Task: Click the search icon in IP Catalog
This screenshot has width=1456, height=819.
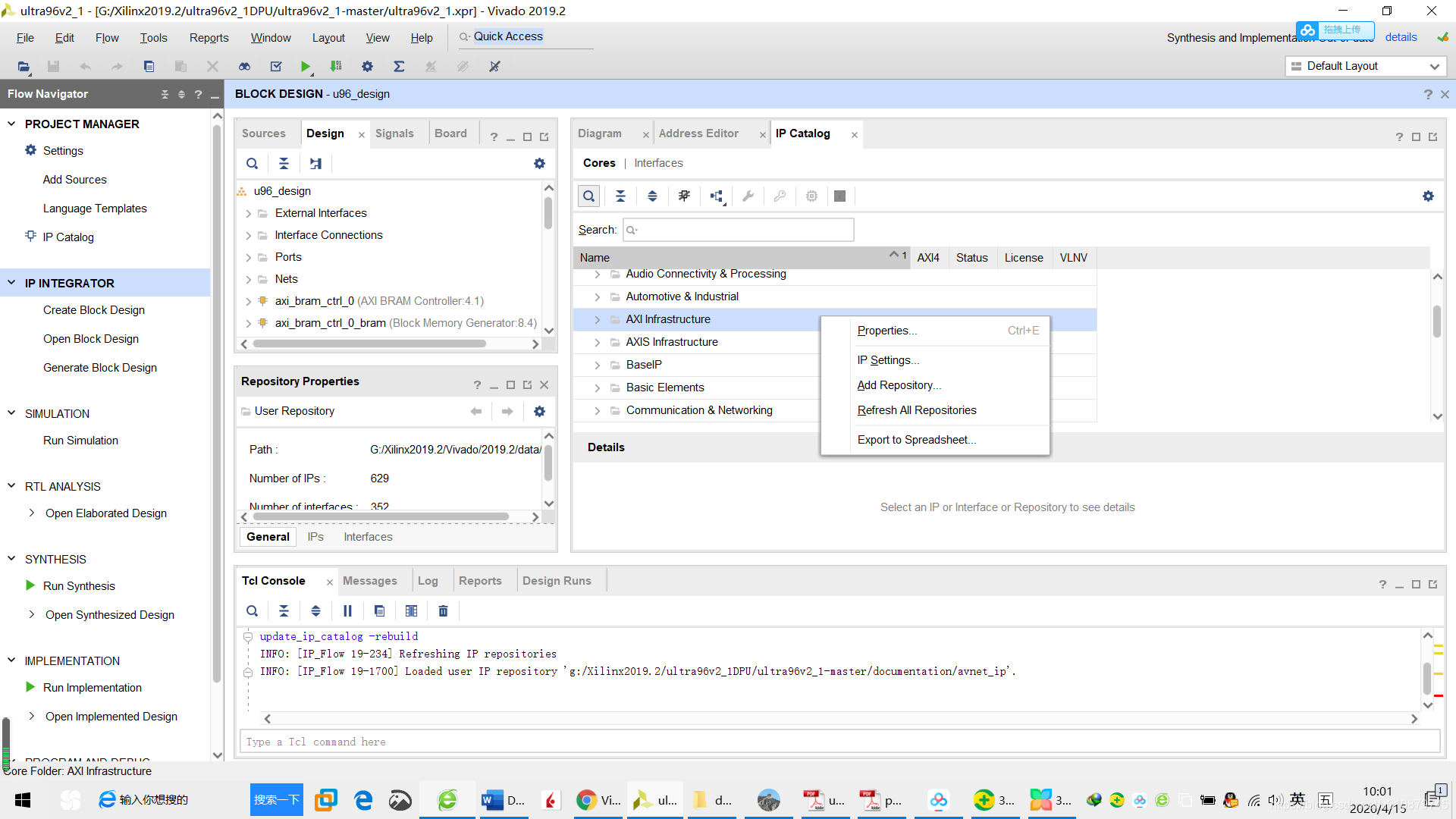Action: 589,195
